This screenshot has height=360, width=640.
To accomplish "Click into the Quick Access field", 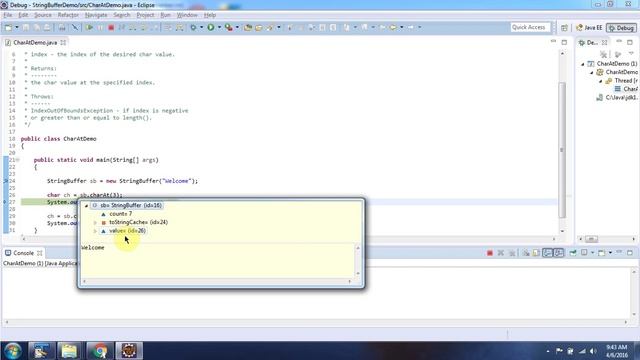I will pos(530,27).
